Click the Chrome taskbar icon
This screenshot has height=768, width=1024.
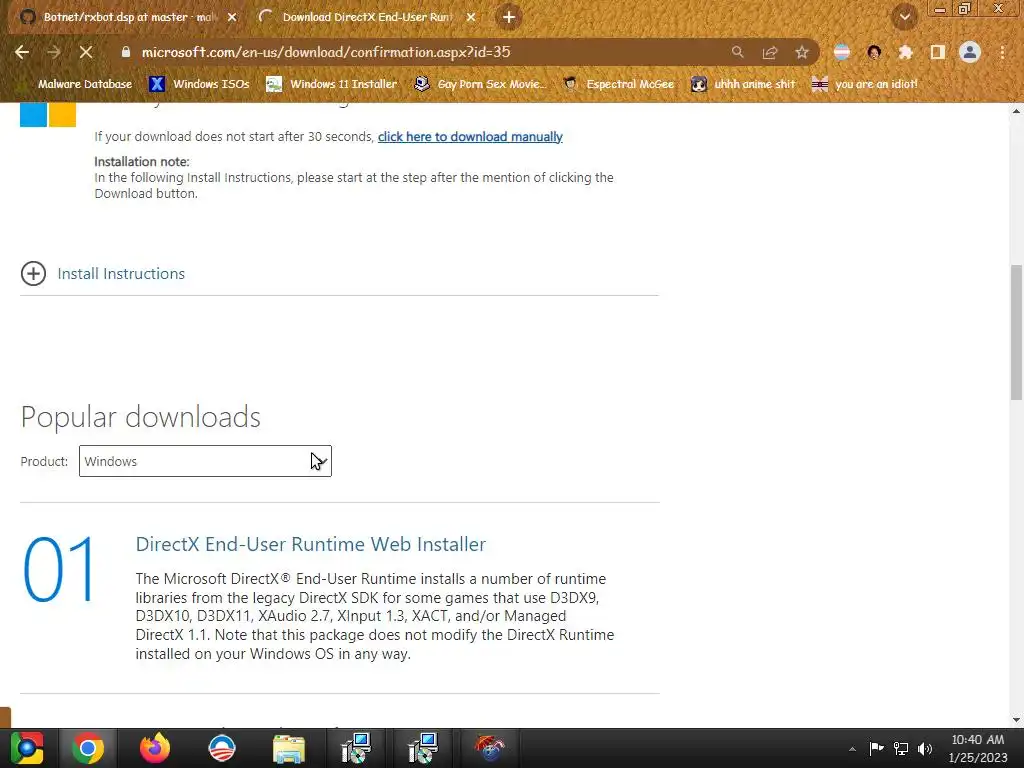tap(88, 748)
